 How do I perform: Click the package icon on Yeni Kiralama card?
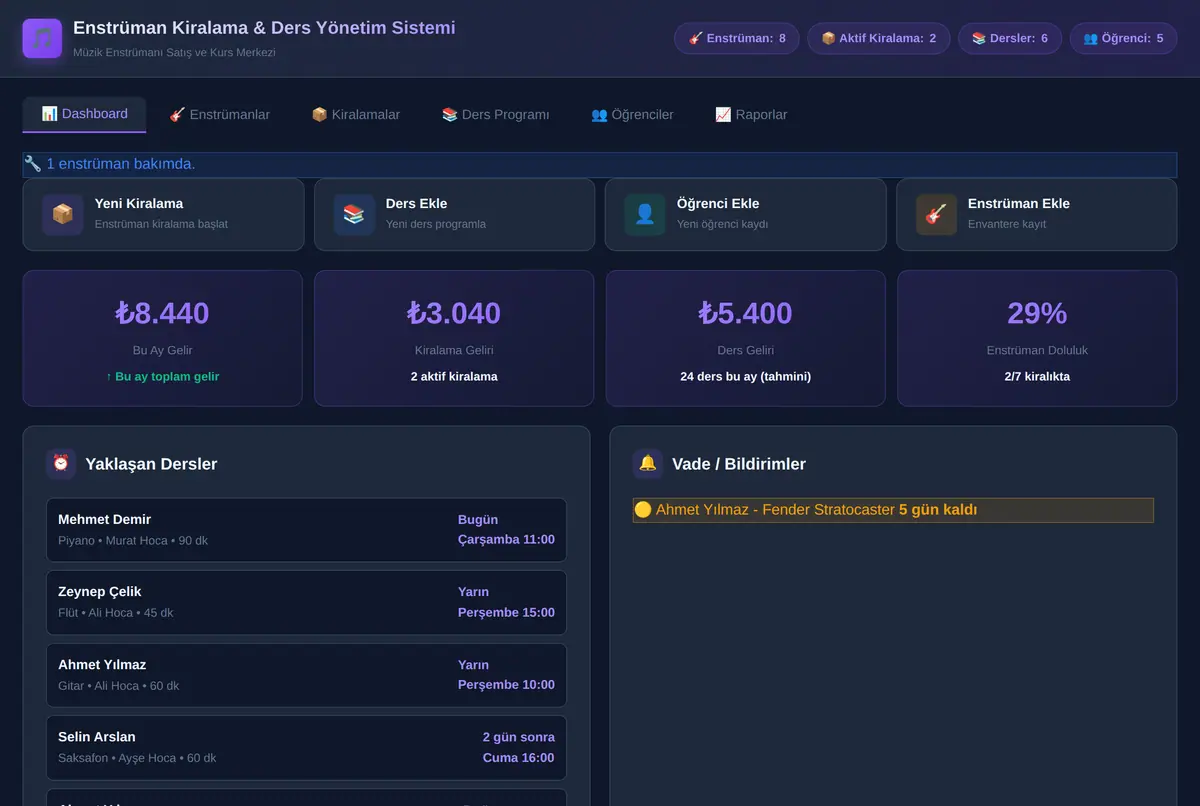[x=63, y=215]
